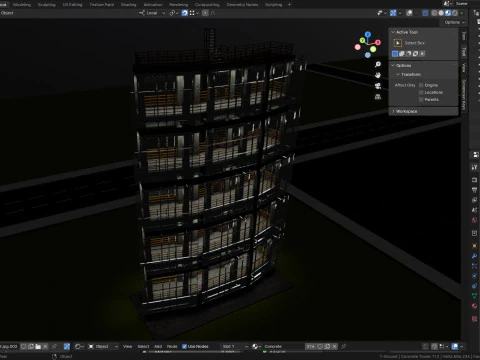This screenshot has height=360, width=480.
Task: Open the shading options dropdown arrow
Action: click(462, 13)
